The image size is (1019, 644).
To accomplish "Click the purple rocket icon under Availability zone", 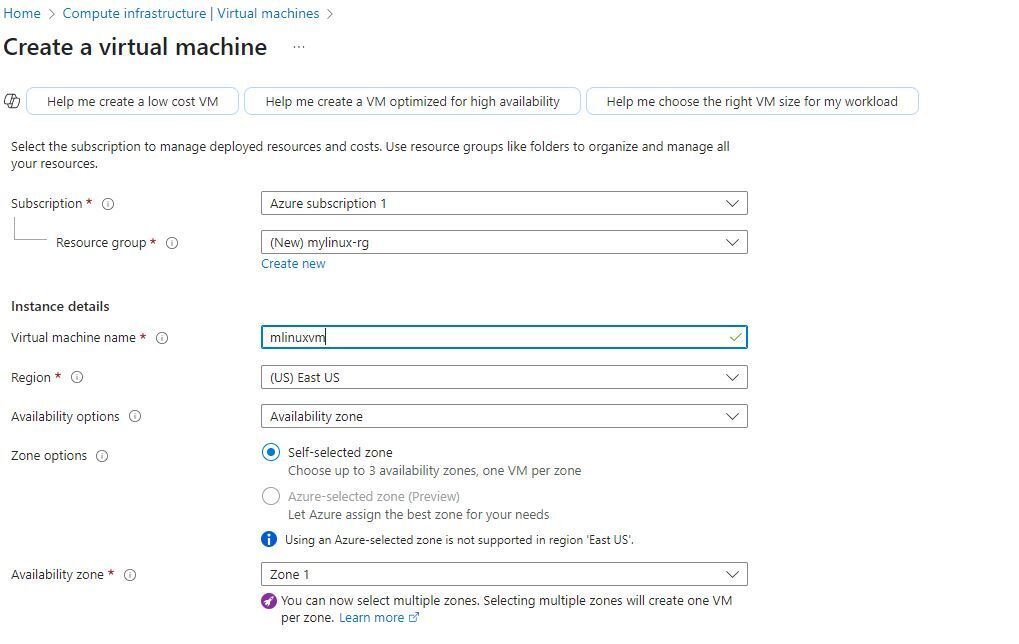I will [269, 601].
